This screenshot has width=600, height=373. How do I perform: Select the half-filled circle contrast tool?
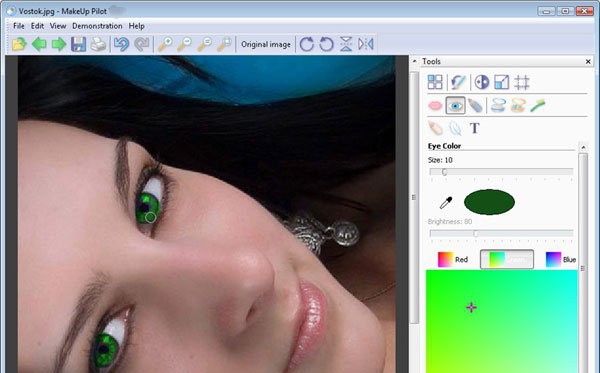pyautogui.click(x=482, y=82)
